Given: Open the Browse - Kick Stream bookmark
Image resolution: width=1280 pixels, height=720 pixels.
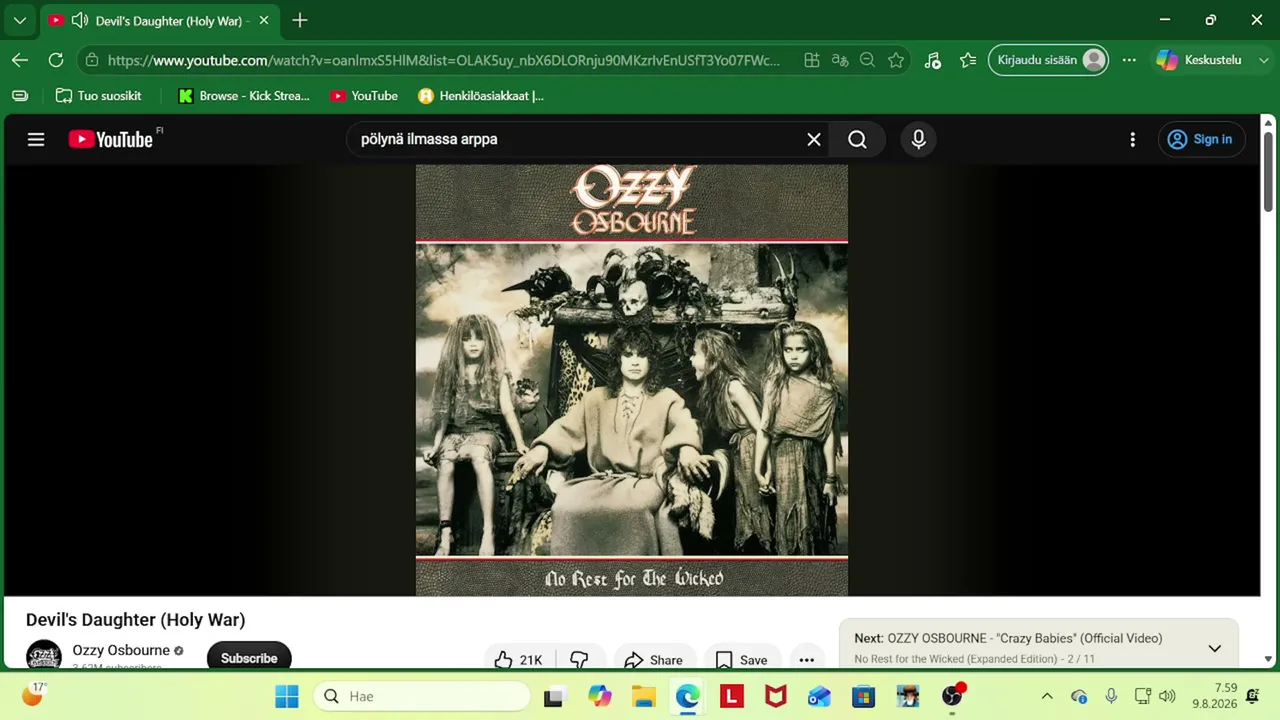Looking at the screenshot, I should point(244,96).
